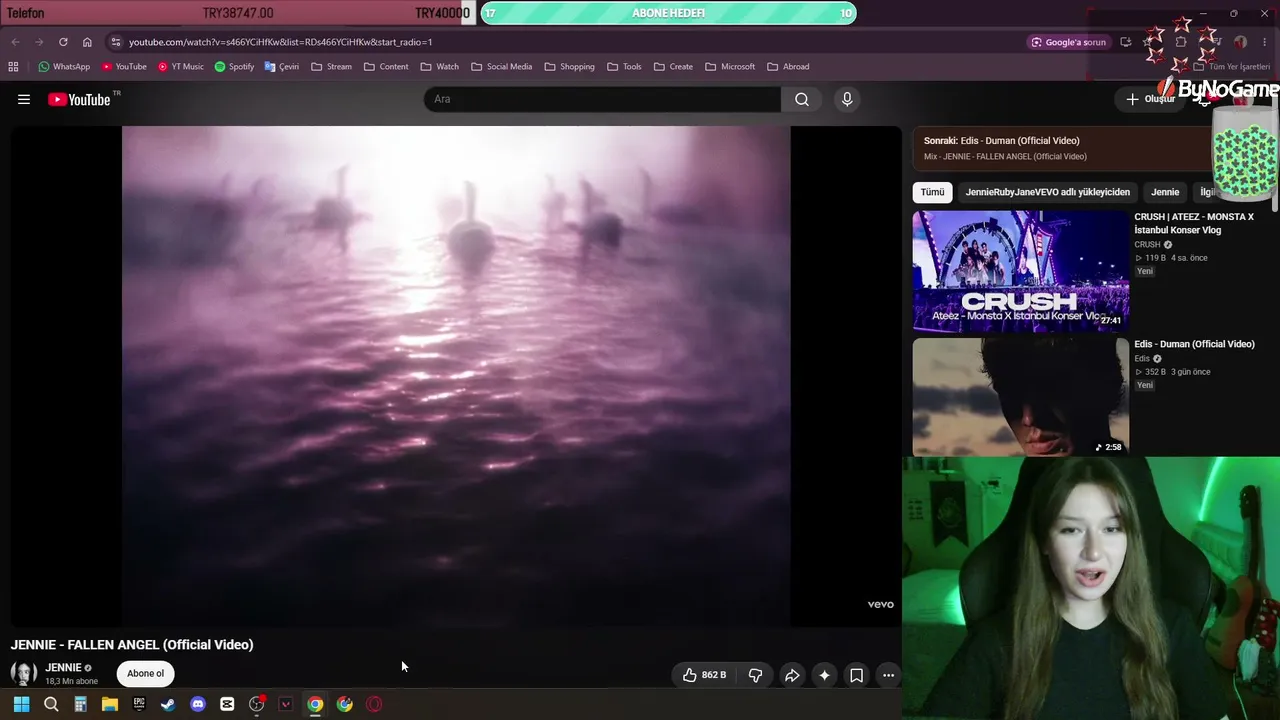Image resolution: width=1280 pixels, height=720 pixels.
Task: Switch to the Chrome window on taskbar
Action: click(315, 704)
